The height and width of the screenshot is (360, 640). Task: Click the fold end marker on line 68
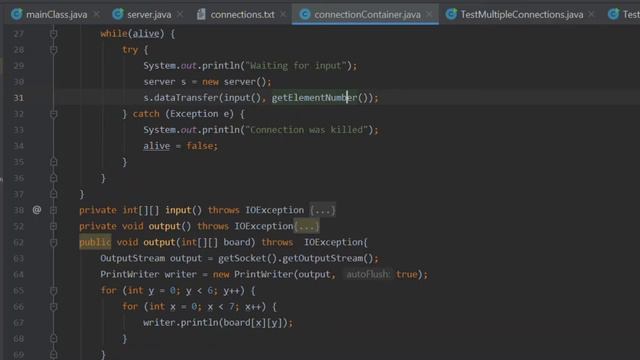[53, 339]
